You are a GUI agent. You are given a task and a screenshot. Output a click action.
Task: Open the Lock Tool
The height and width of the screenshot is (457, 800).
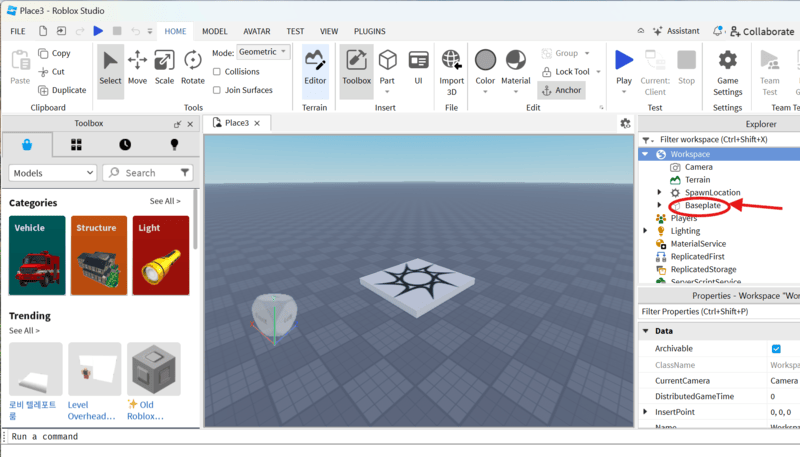click(x=565, y=72)
